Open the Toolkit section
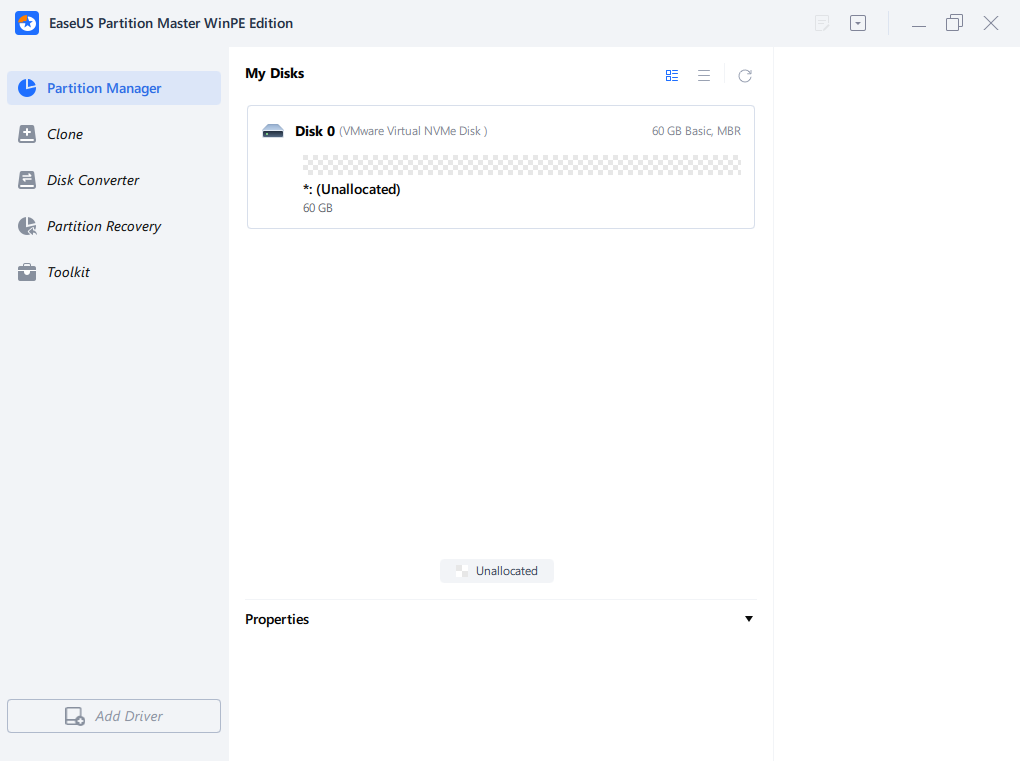1020x761 pixels. pyautogui.click(x=68, y=272)
